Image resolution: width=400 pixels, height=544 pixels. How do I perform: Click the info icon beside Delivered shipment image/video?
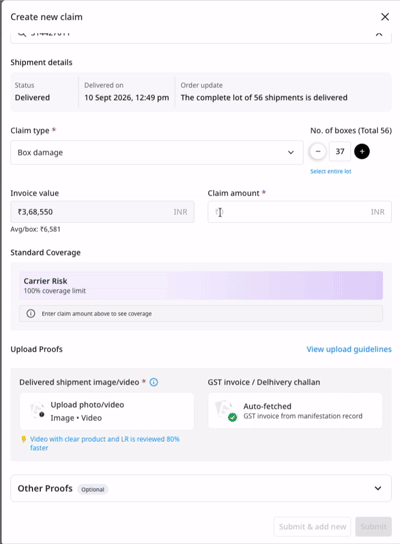pos(154,382)
